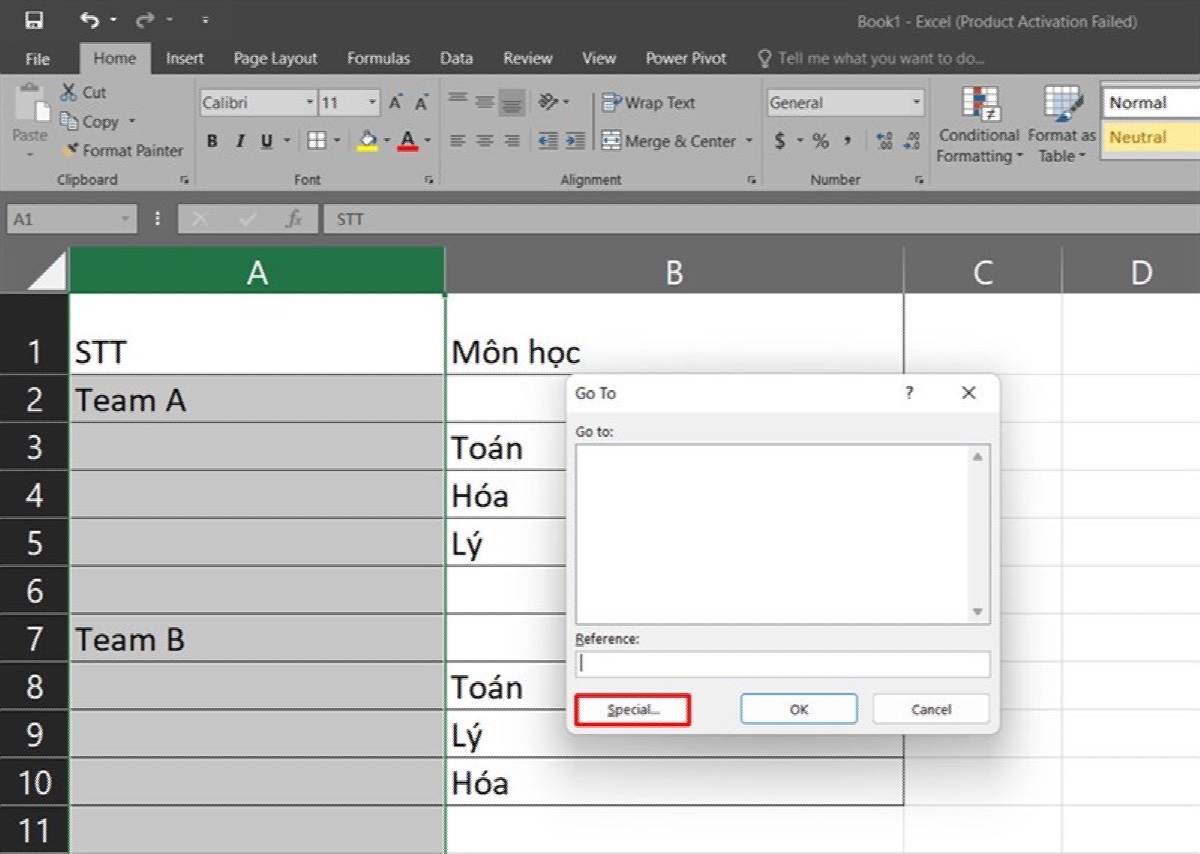Open the Font Size dropdown
Screen dimensions: 1200x854
tap(371, 102)
